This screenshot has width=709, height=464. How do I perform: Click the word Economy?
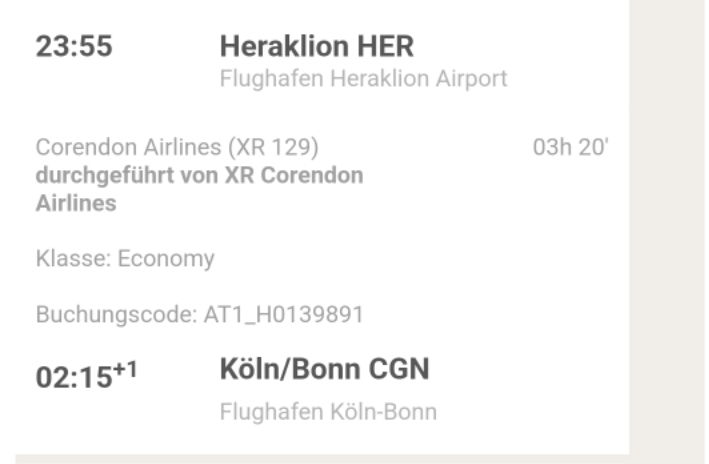click(x=166, y=259)
